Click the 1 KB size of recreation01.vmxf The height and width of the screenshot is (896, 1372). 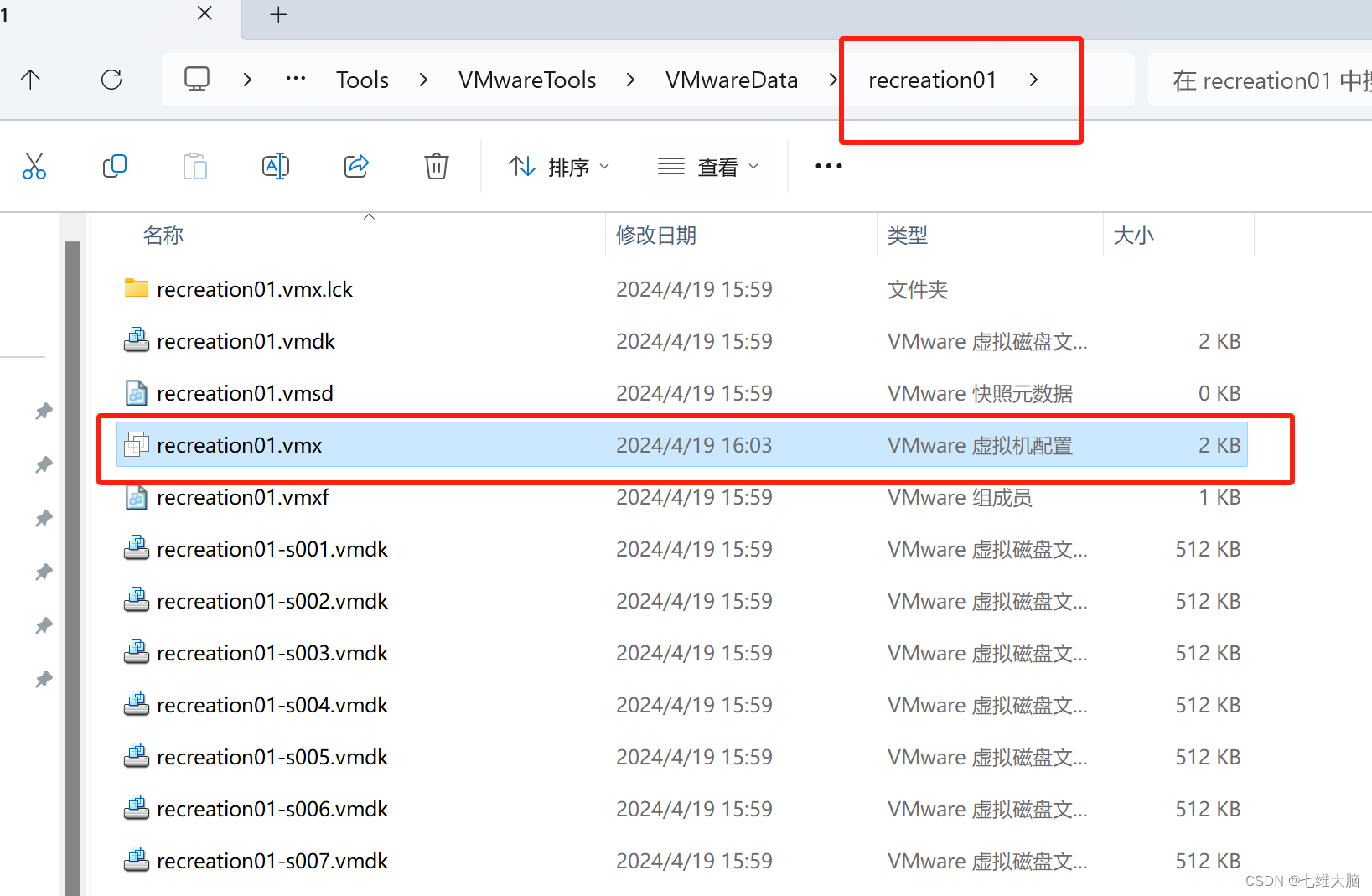(x=1219, y=497)
